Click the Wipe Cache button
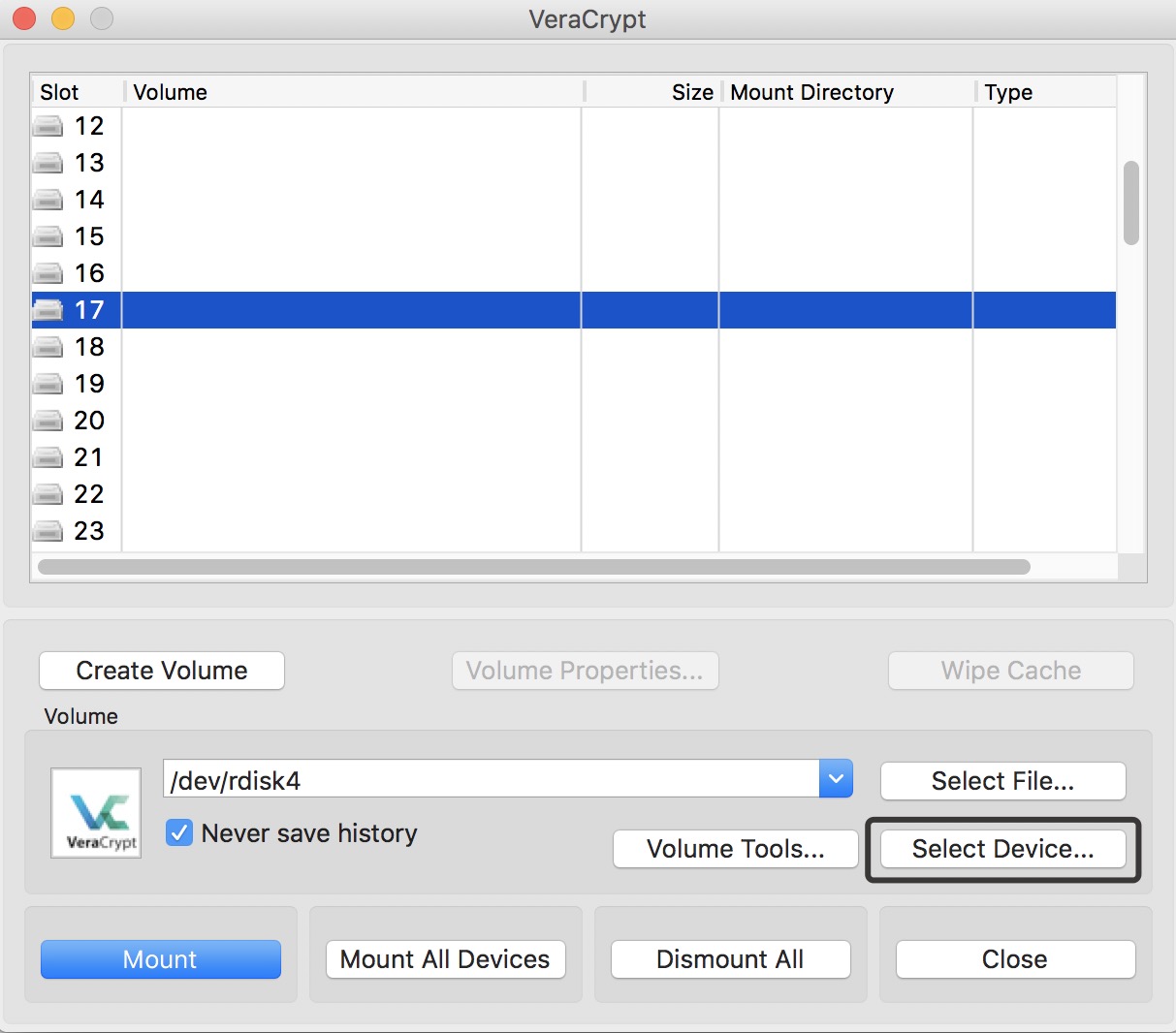The image size is (1176, 1033). click(1011, 671)
